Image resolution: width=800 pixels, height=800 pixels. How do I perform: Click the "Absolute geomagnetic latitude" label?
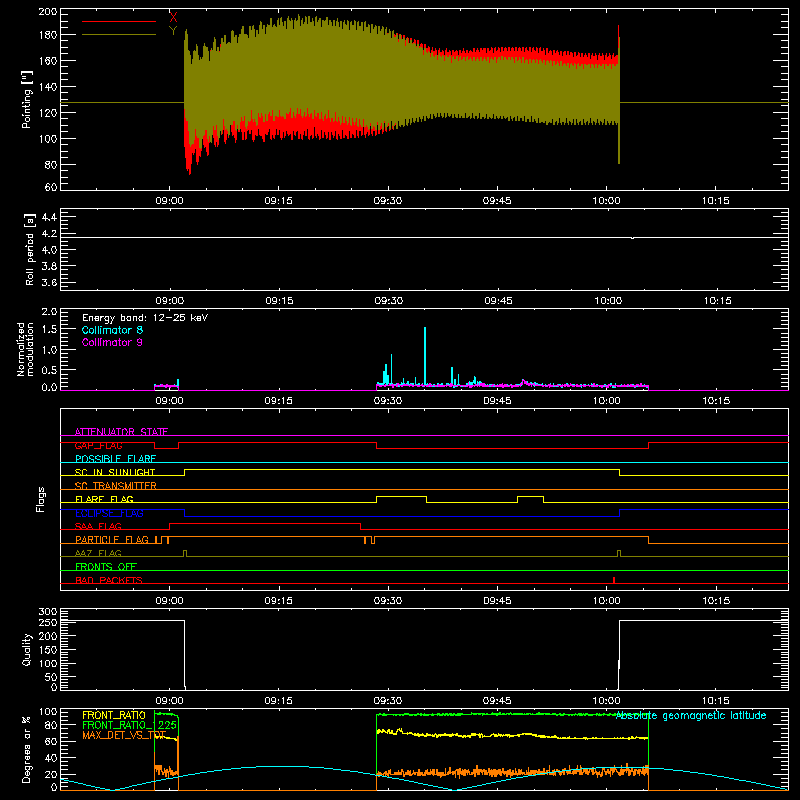tap(691, 715)
